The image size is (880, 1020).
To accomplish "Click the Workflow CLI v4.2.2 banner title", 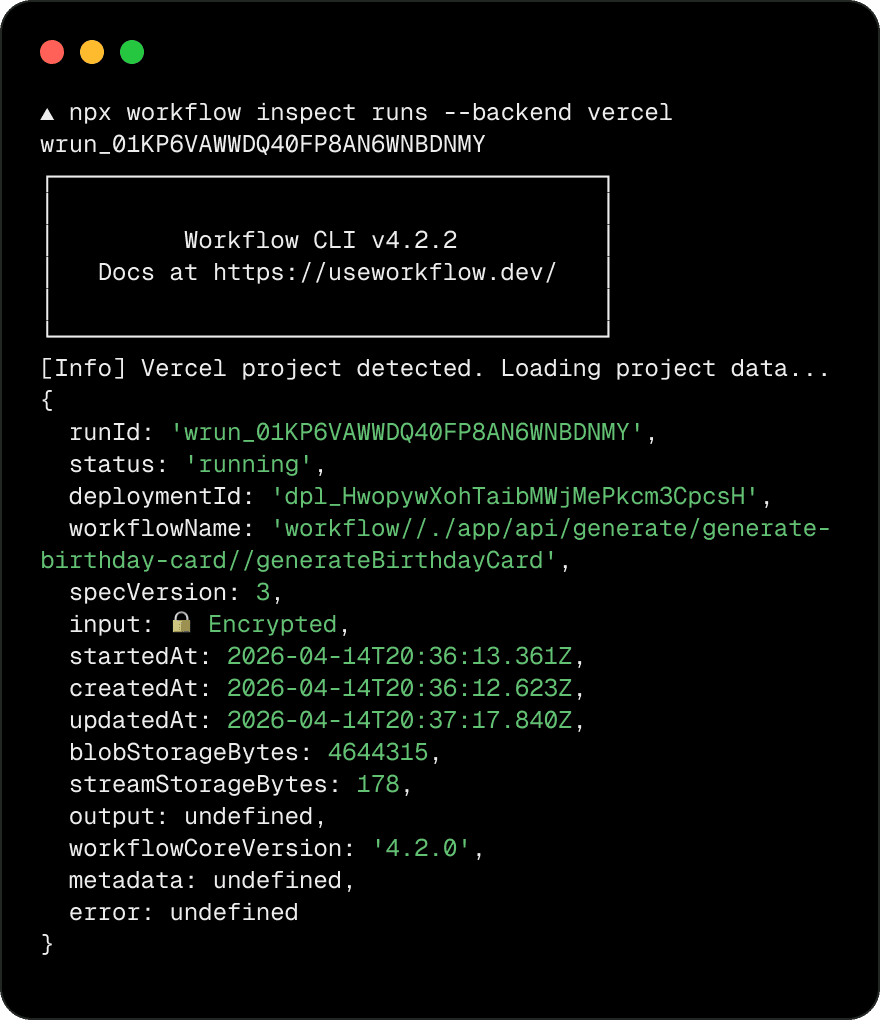I will click(321, 240).
